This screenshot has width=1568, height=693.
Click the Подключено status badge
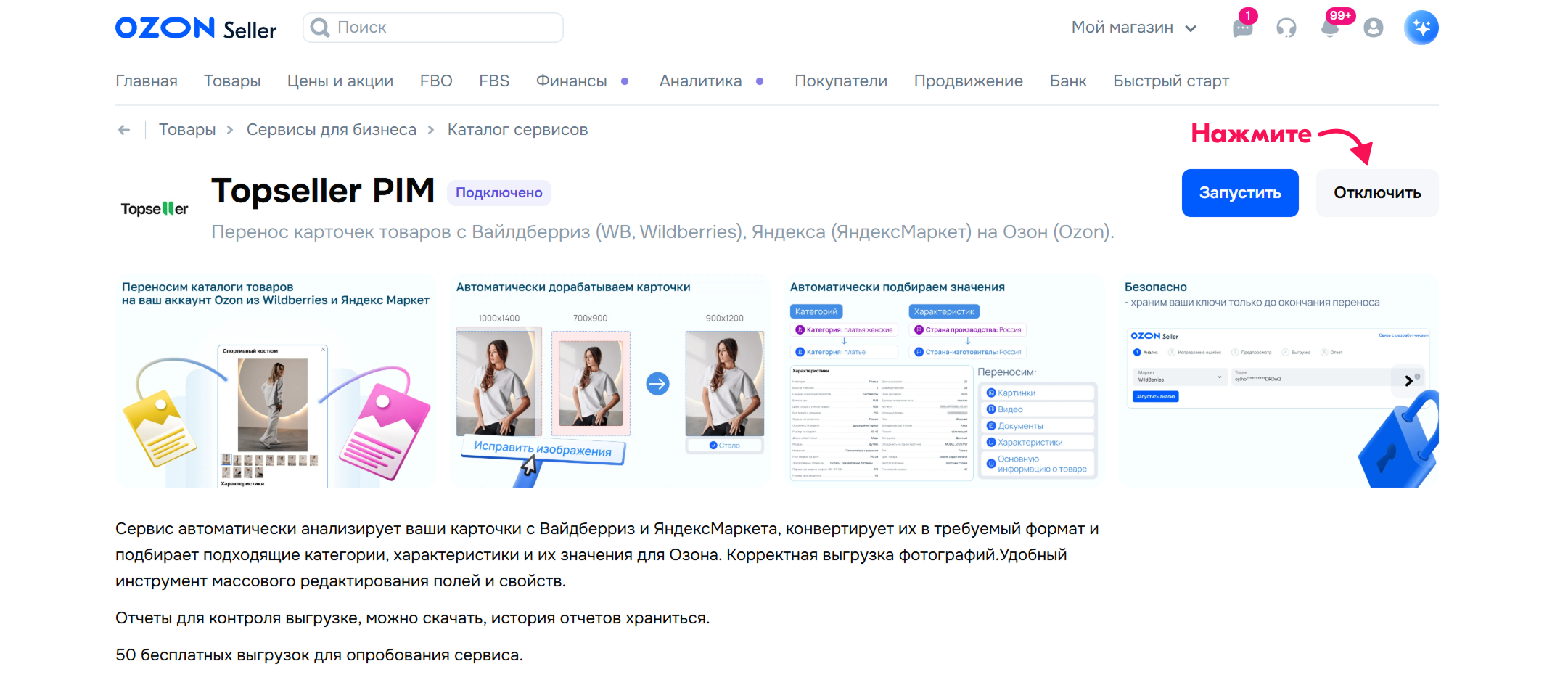point(499,193)
